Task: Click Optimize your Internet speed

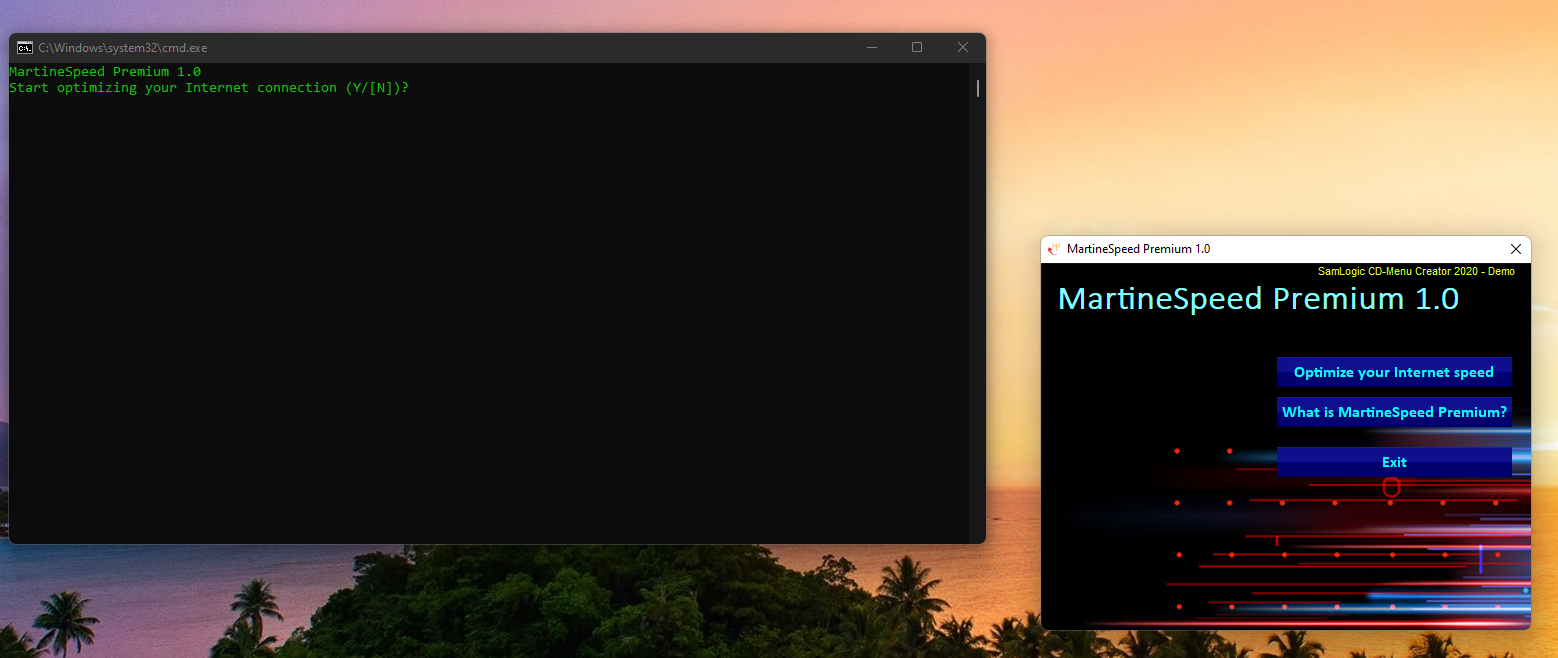Action: [x=1394, y=371]
